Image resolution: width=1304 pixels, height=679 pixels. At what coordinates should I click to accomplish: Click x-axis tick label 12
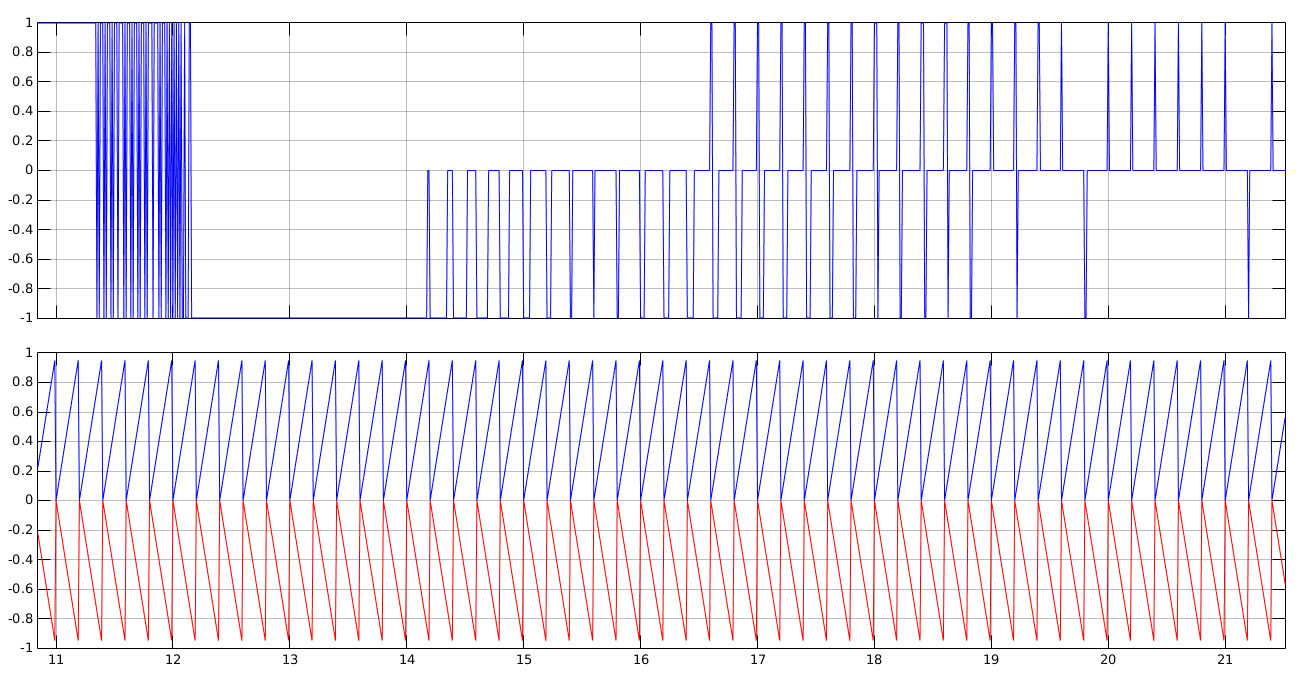[173, 661]
